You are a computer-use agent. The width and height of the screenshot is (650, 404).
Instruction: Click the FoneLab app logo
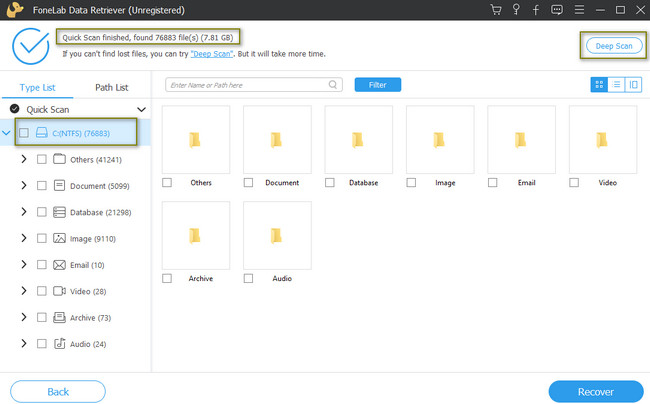click(x=15, y=10)
